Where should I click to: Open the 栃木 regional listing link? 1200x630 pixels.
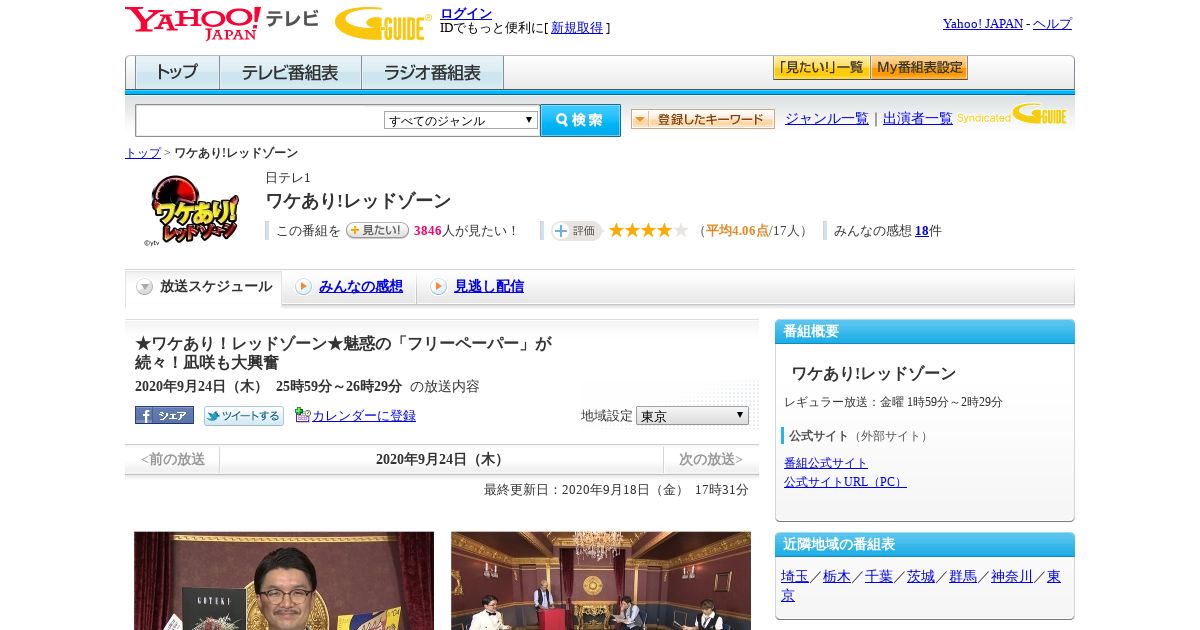click(837, 576)
